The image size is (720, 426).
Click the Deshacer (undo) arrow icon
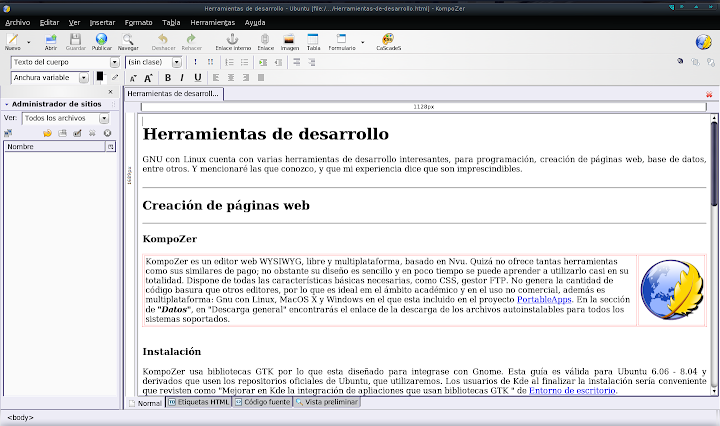163,39
